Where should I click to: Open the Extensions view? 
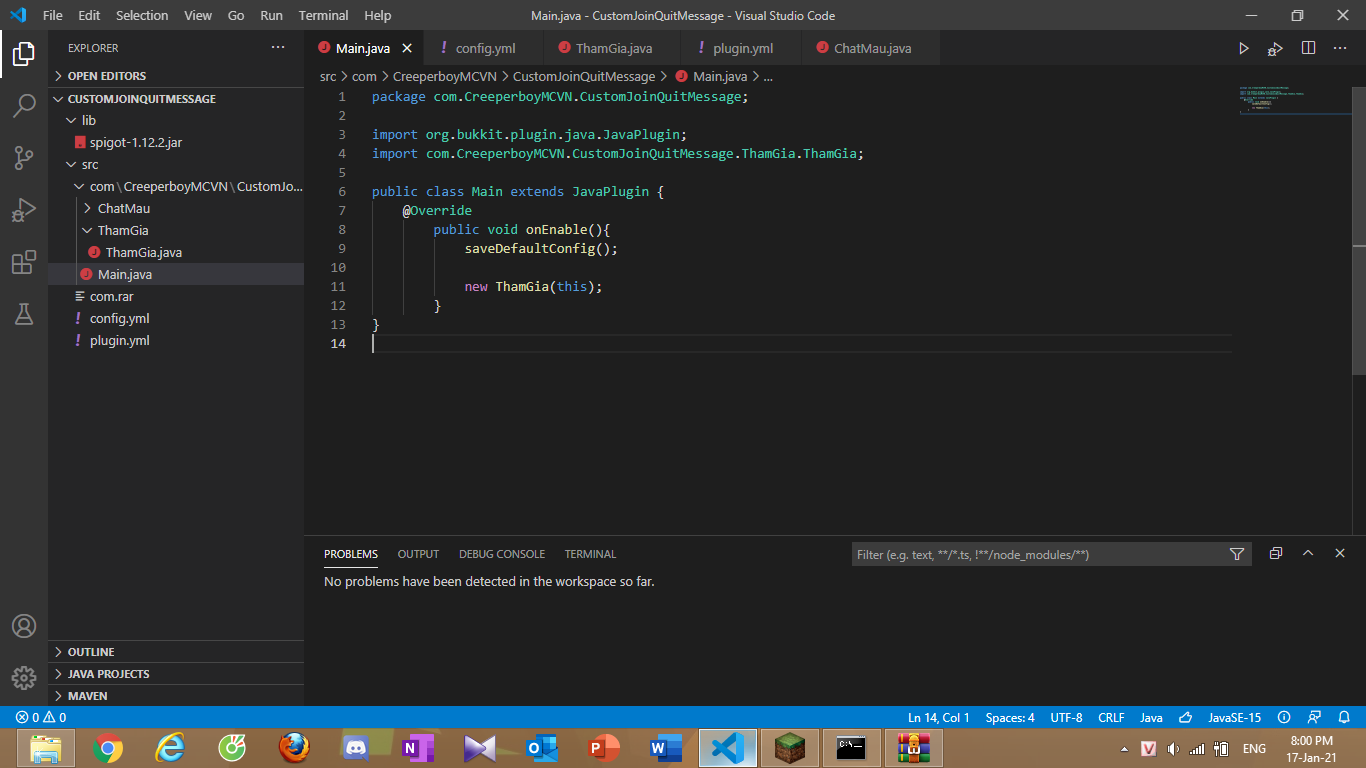[x=24, y=262]
